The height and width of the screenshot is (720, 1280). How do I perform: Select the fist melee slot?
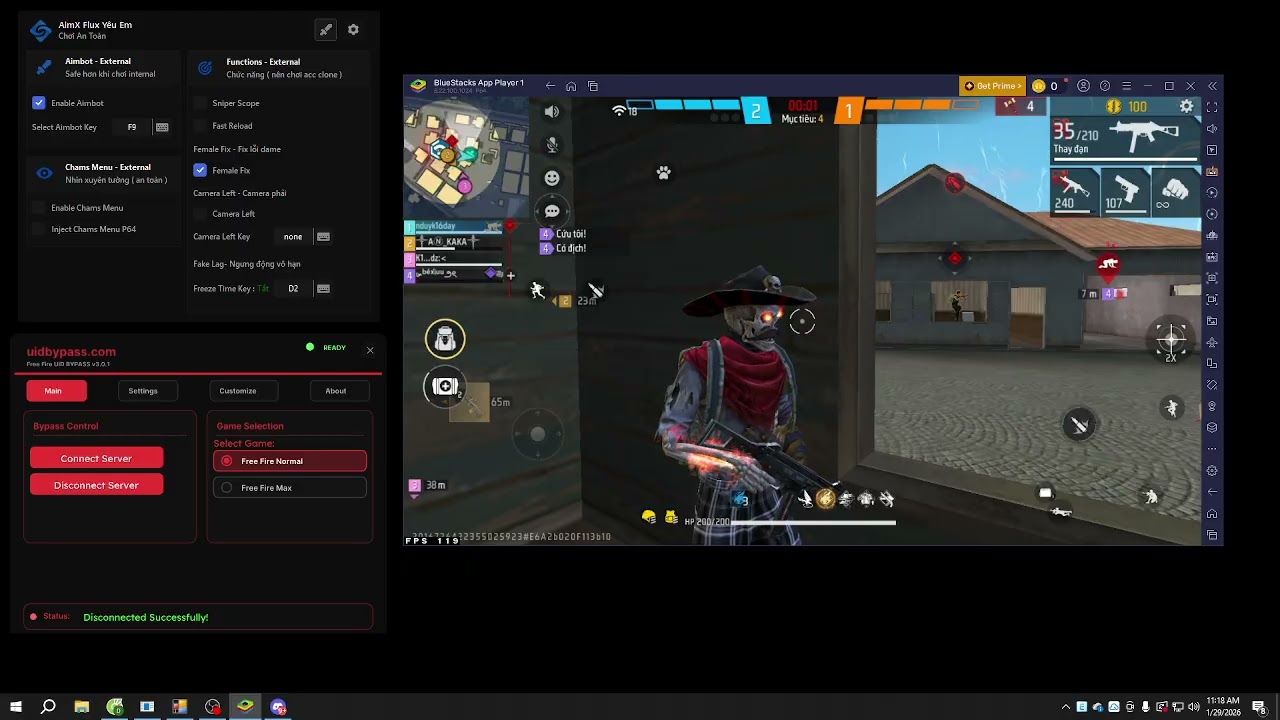tap(1176, 191)
